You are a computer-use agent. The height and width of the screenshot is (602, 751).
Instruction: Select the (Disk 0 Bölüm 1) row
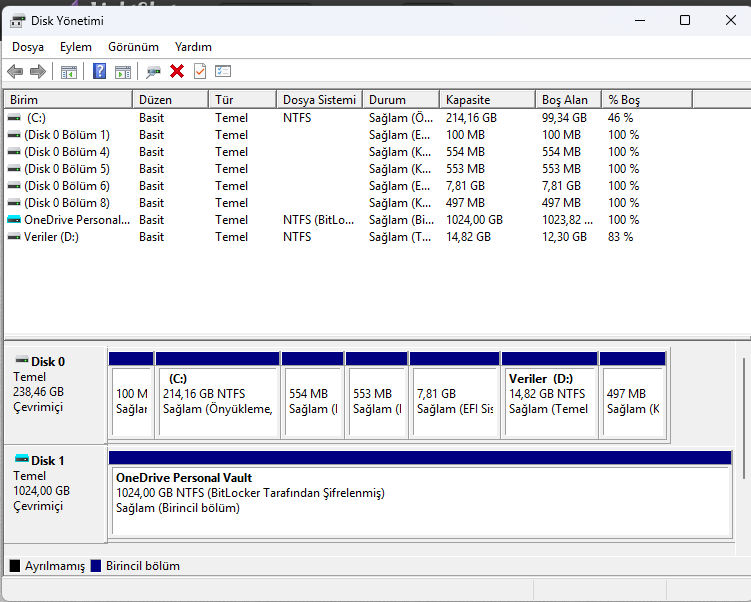[350, 135]
